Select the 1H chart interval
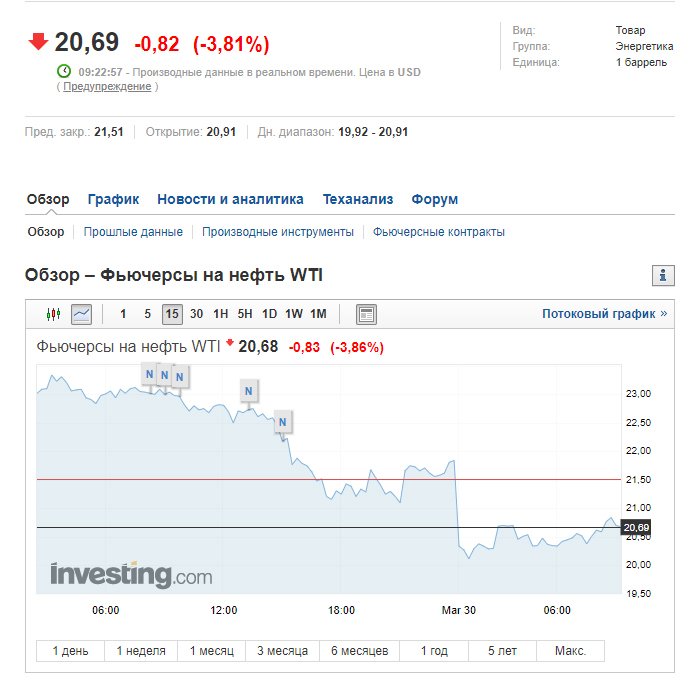Image resolution: width=691 pixels, height=695 pixels. (x=220, y=314)
